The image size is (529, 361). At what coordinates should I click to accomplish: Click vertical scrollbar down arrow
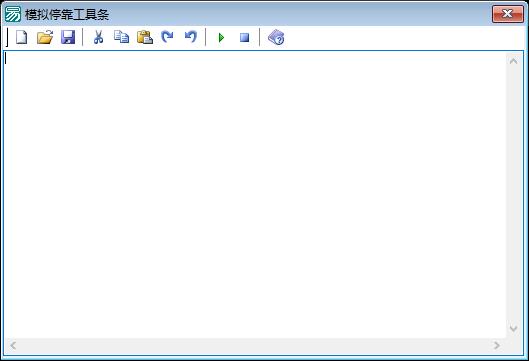pos(513,328)
